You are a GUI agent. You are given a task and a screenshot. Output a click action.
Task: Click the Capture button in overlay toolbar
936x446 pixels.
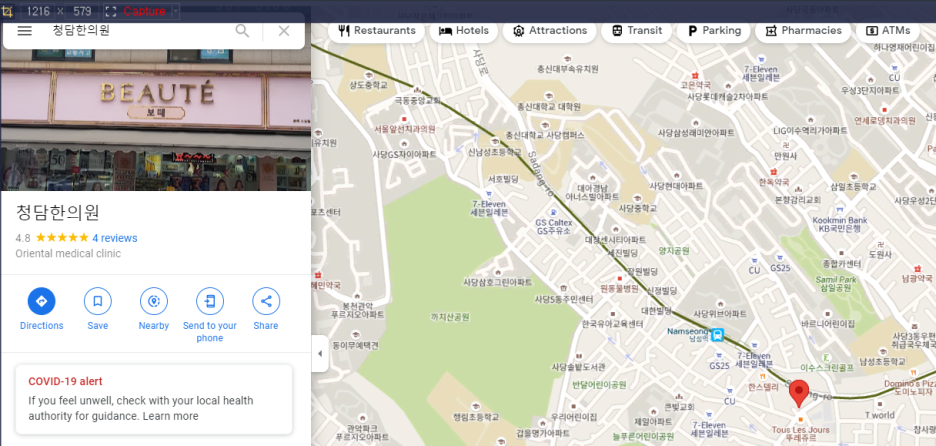tap(143, 11)
